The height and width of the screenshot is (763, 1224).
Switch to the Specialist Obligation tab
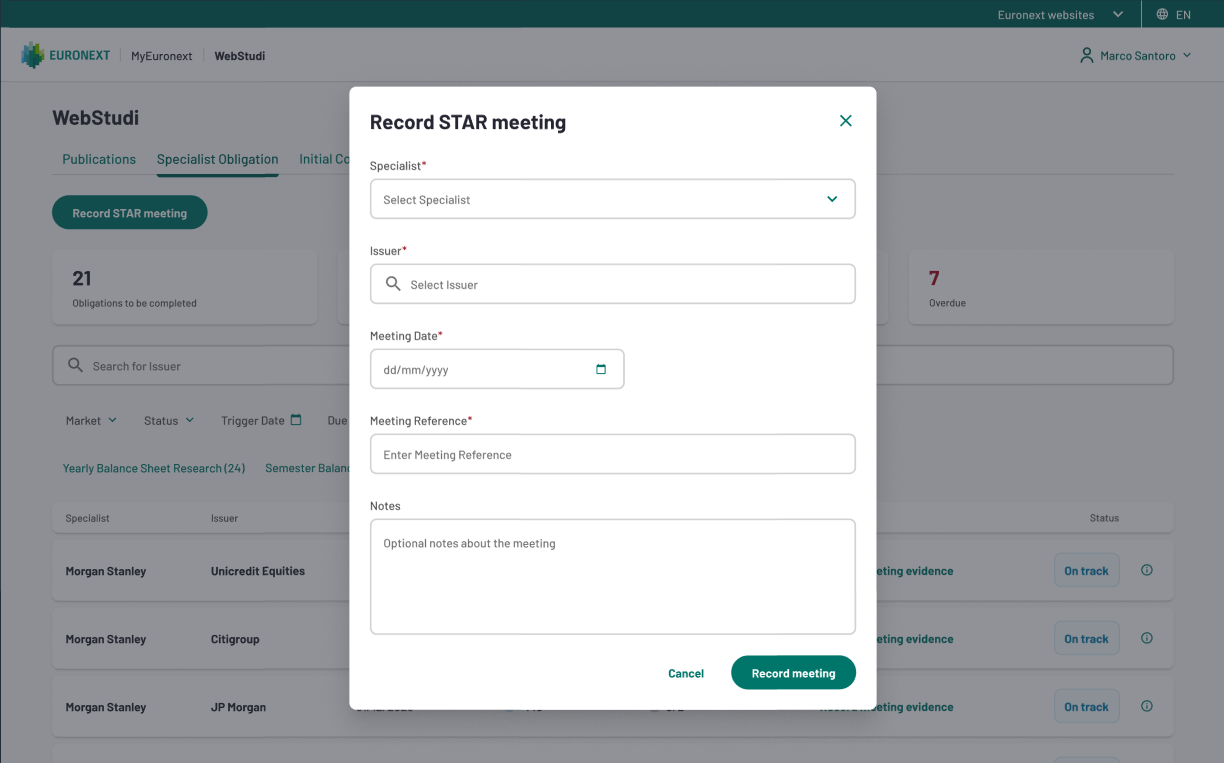(x=217, y=159)
